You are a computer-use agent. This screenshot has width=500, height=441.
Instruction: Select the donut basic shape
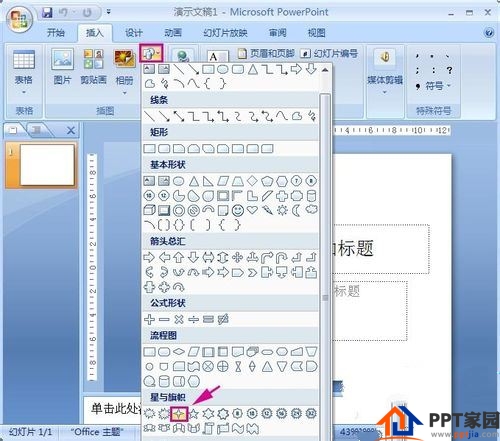click(x=179, y=210)
